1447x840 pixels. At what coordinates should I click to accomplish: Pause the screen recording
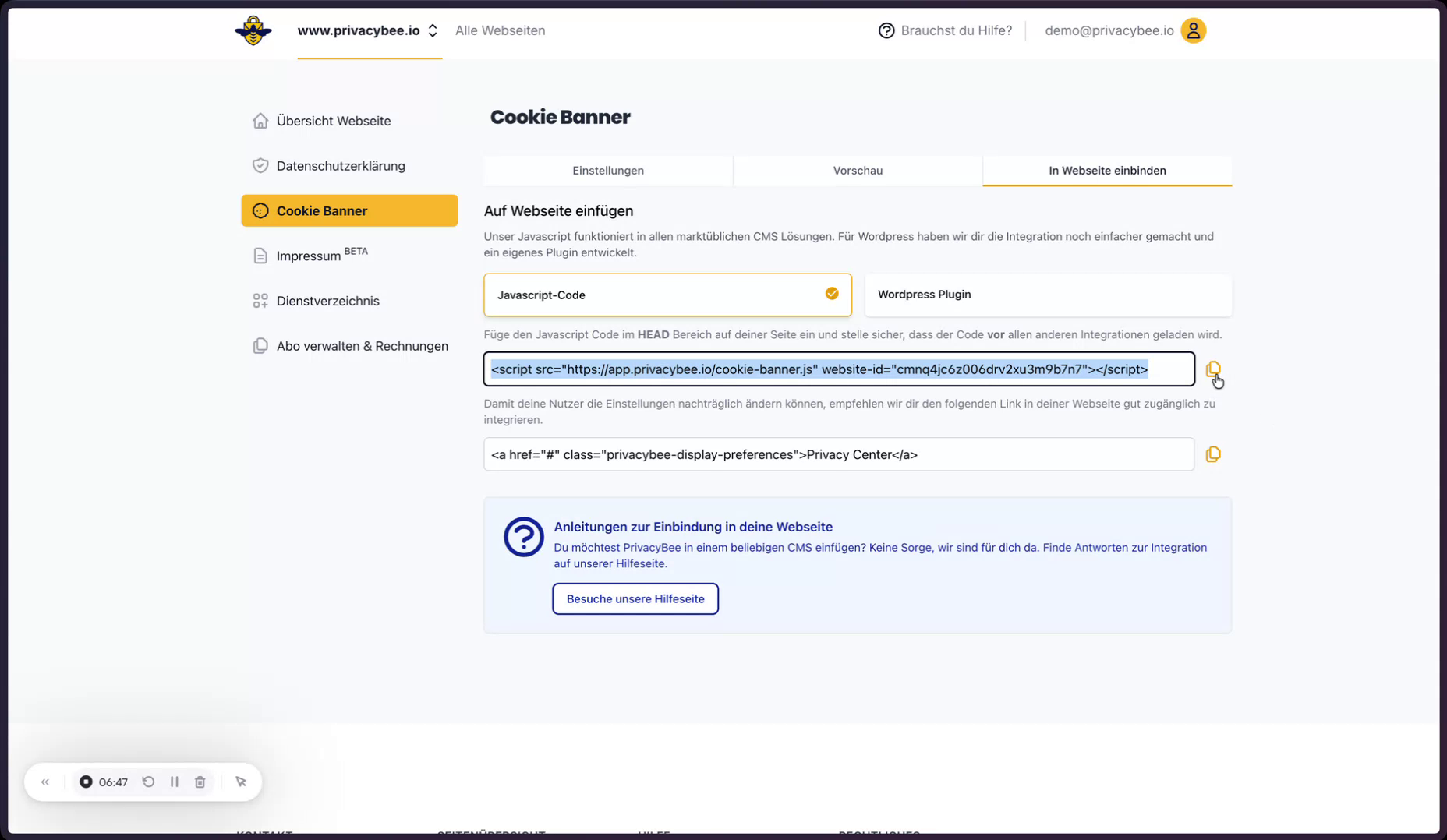175,782
